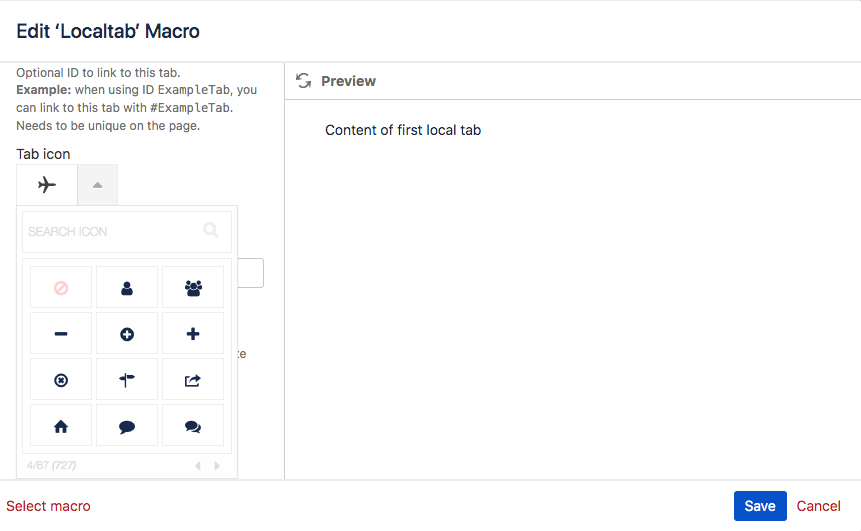
Task: Select the circled plus icon
Action: [127, 334]
